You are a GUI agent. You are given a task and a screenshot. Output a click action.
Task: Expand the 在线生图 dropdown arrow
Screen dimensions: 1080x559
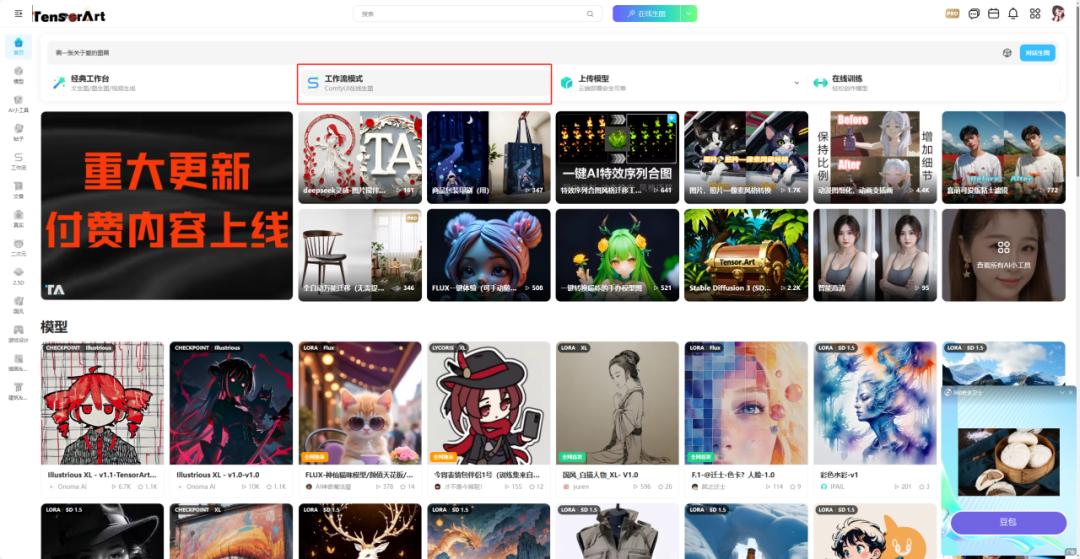click(x=689, y=14)
